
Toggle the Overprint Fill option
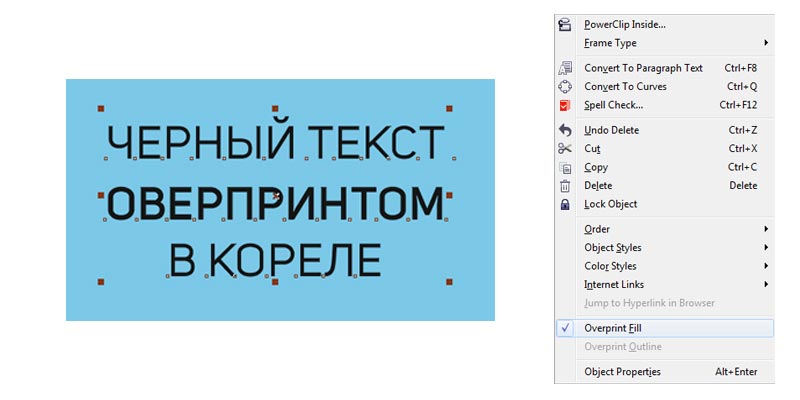coord(614,328)
